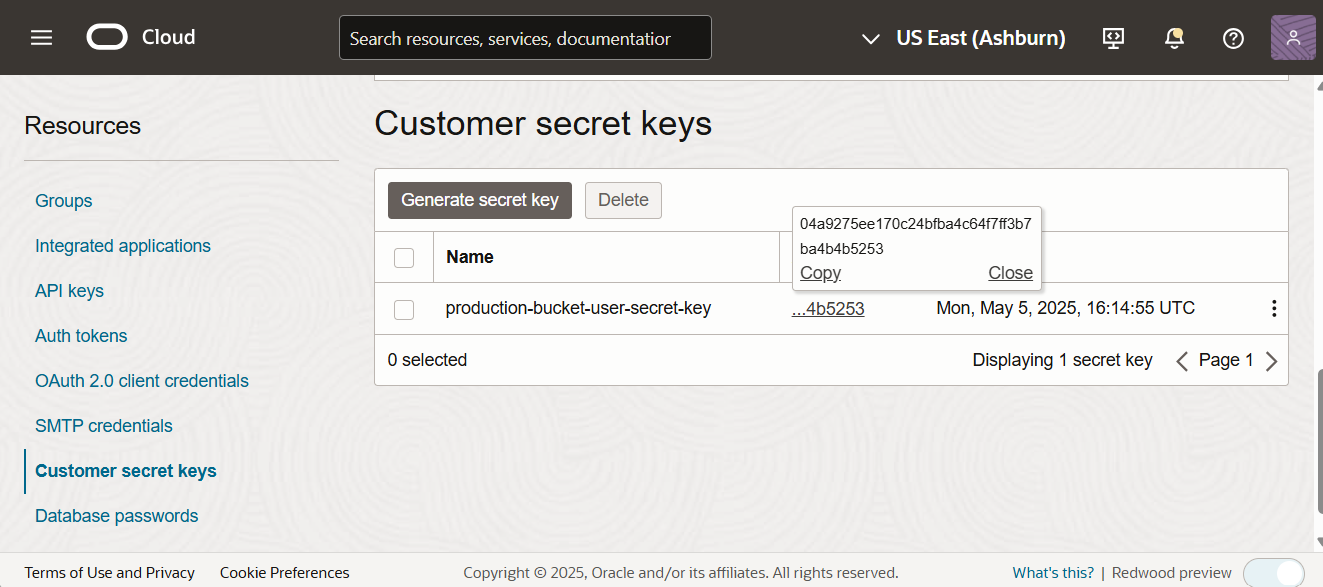The height and width of the screenshot is (587, 1323).
Task: Open the hamburger navigation menu
Action: click(x=41, y=38)
